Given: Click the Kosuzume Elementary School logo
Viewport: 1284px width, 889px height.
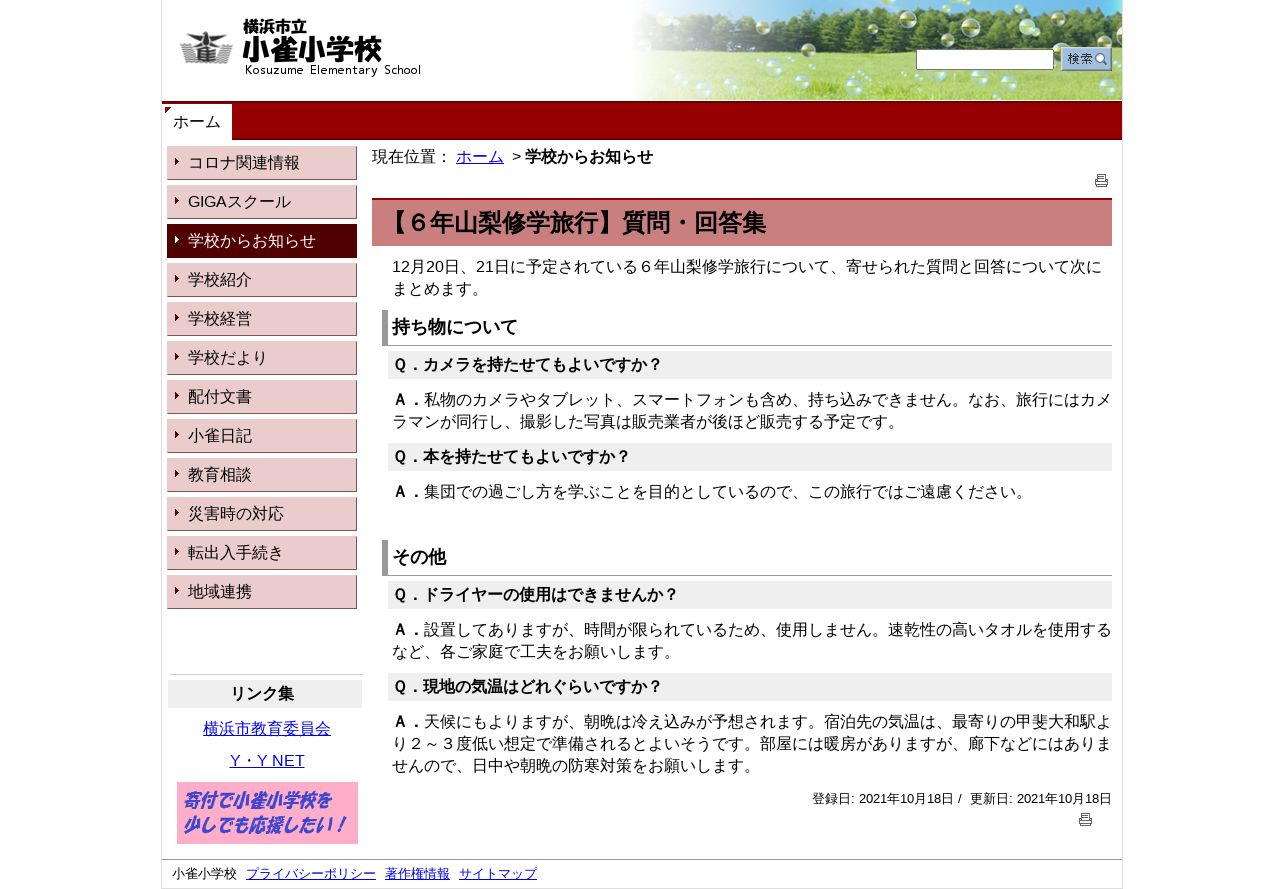Looking at the screenshot, I should (x=300, y=47).
